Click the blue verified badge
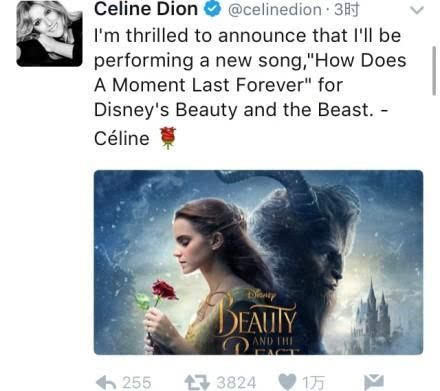This screenshot has height=391, width=440. [212, 9]
